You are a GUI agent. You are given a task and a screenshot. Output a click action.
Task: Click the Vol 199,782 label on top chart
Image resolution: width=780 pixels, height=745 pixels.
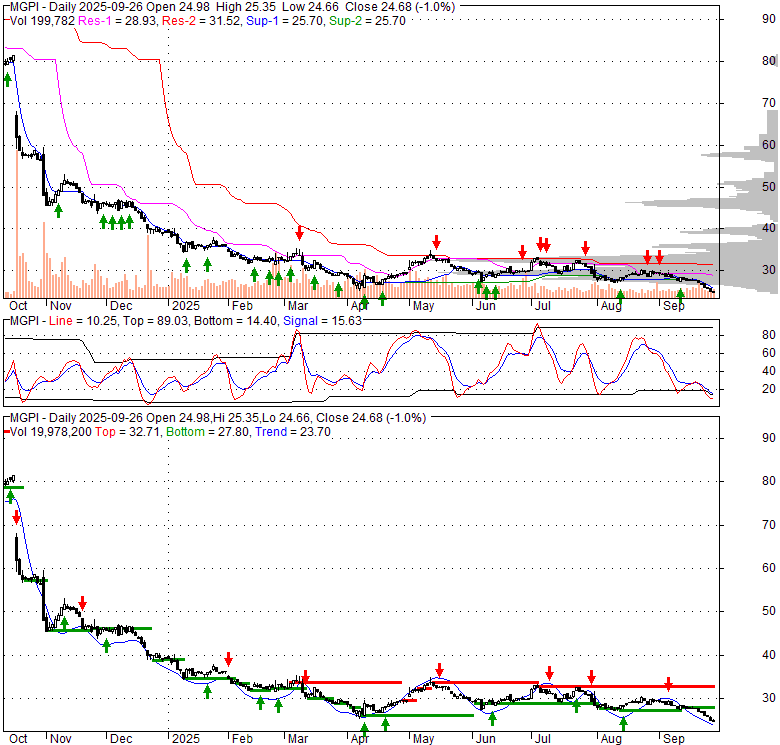(x=42, y=21)
